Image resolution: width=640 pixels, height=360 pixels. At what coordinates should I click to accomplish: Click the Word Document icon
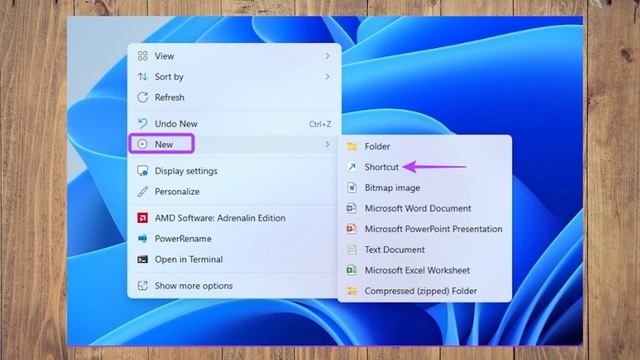[x=351, y=208]
